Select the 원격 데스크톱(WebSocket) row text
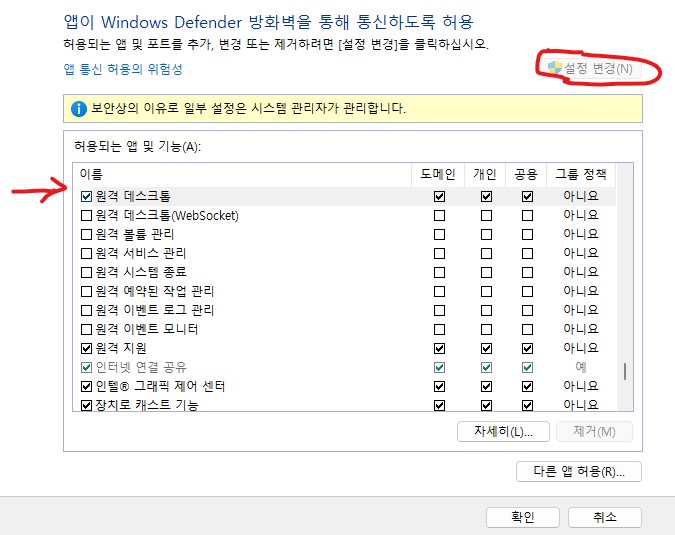 [167, 215]
